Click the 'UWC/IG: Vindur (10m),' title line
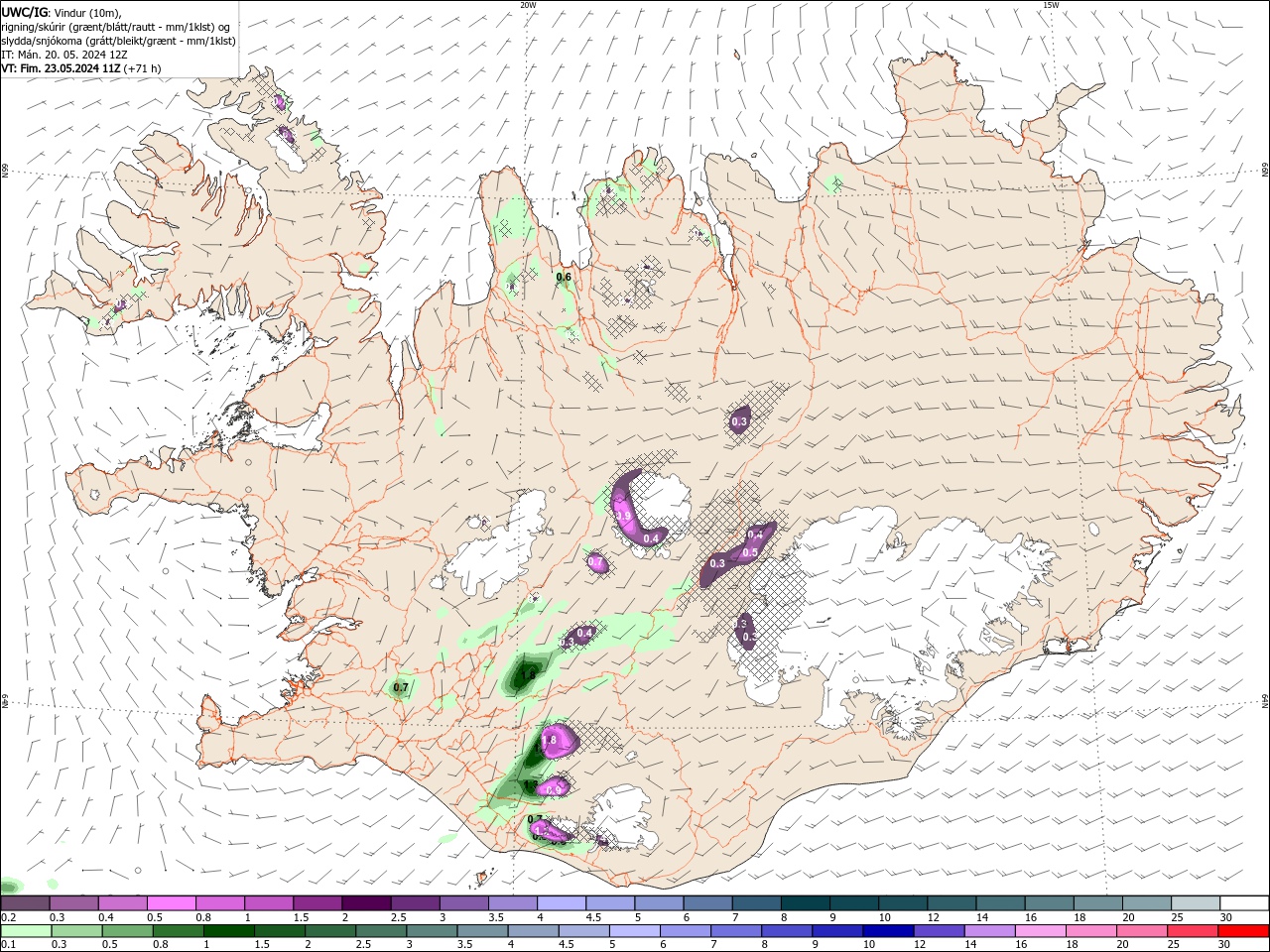Screen dimensions: 1270x952 [62, 13]
